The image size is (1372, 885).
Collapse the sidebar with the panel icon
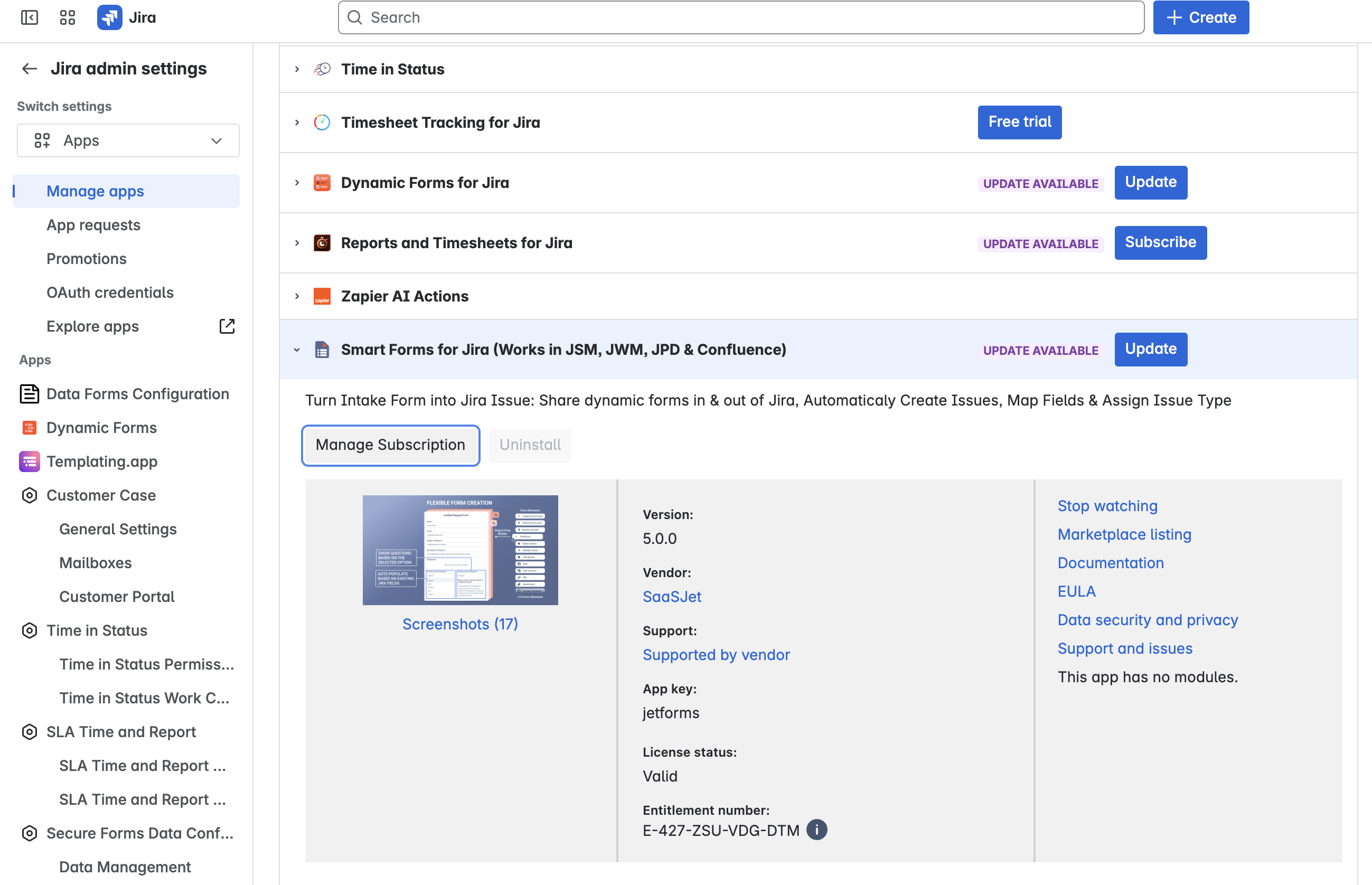pyautogui.click(x=30, y=17)
